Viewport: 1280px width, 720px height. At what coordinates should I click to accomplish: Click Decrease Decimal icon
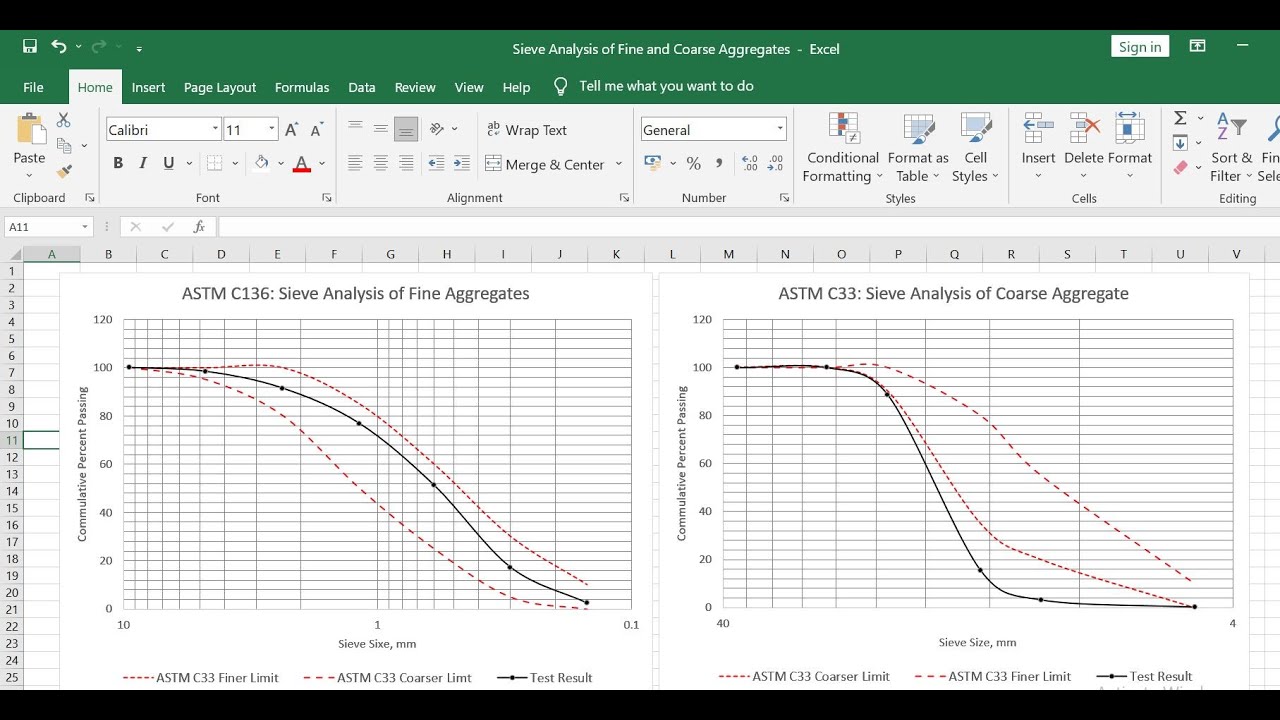point(776,163)
